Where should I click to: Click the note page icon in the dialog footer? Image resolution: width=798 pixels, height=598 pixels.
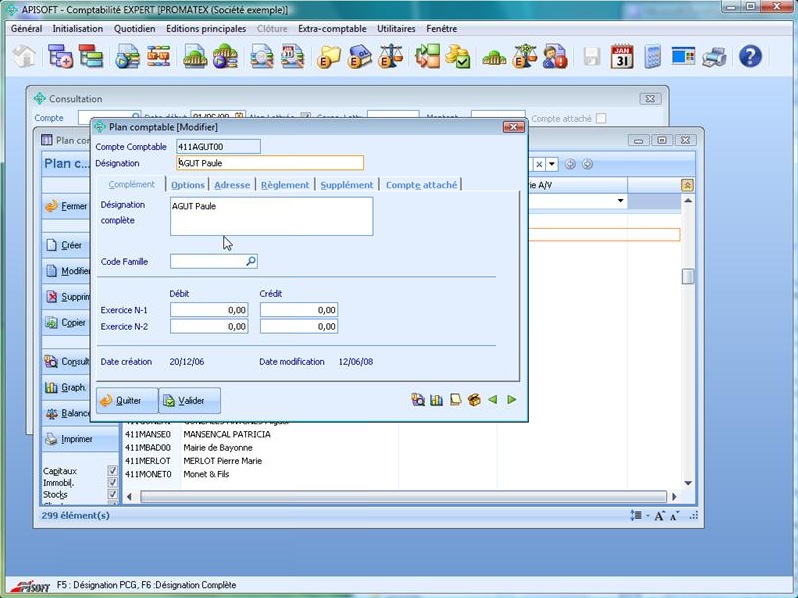click(455, 400)
